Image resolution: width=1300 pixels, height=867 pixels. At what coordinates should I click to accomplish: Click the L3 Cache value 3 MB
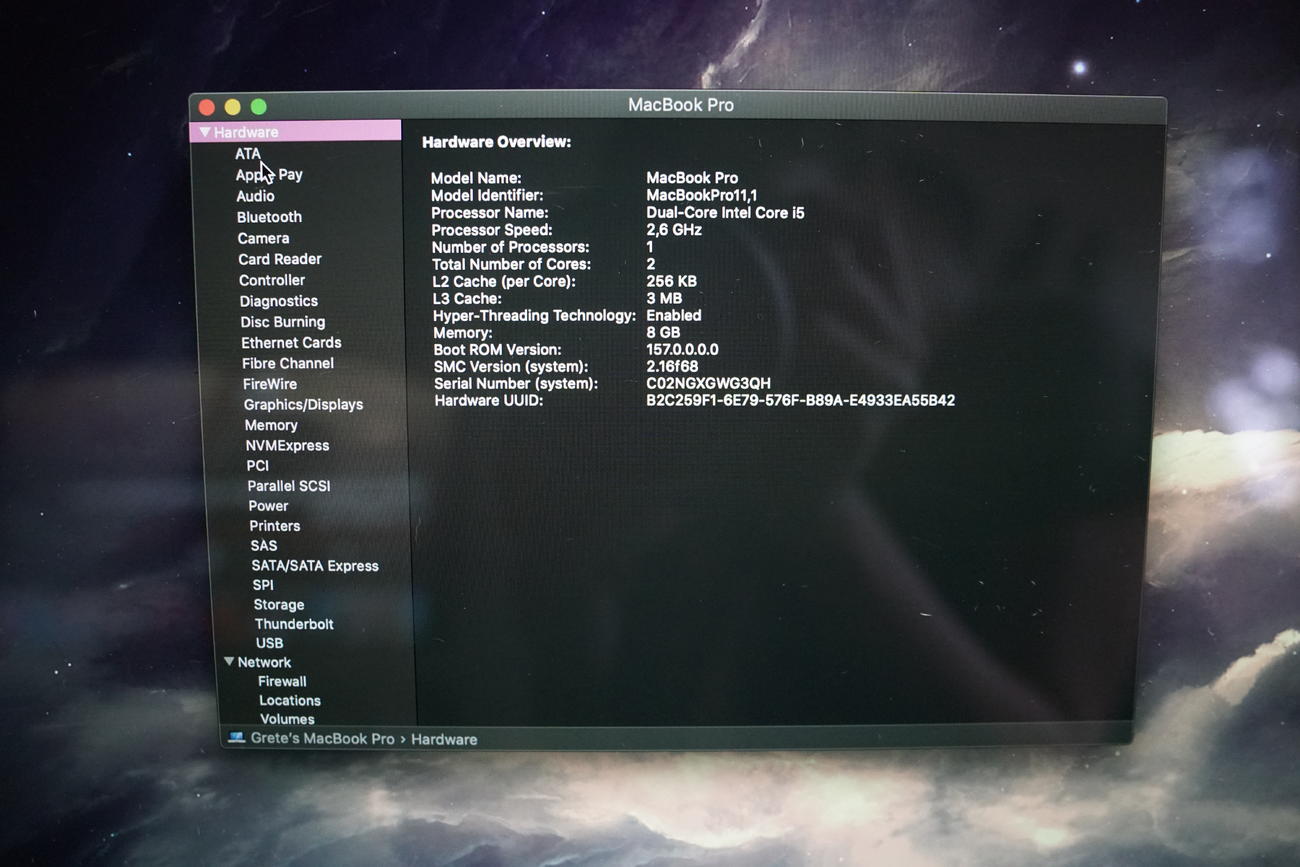coord(664,298)
